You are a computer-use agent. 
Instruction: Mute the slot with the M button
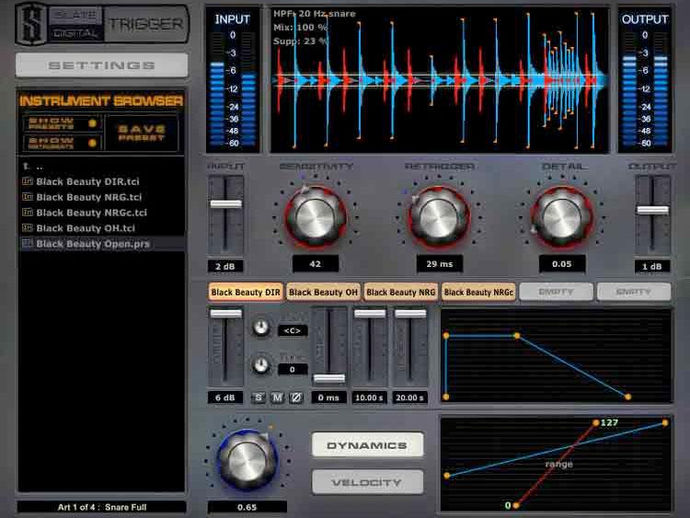[277, 398]
